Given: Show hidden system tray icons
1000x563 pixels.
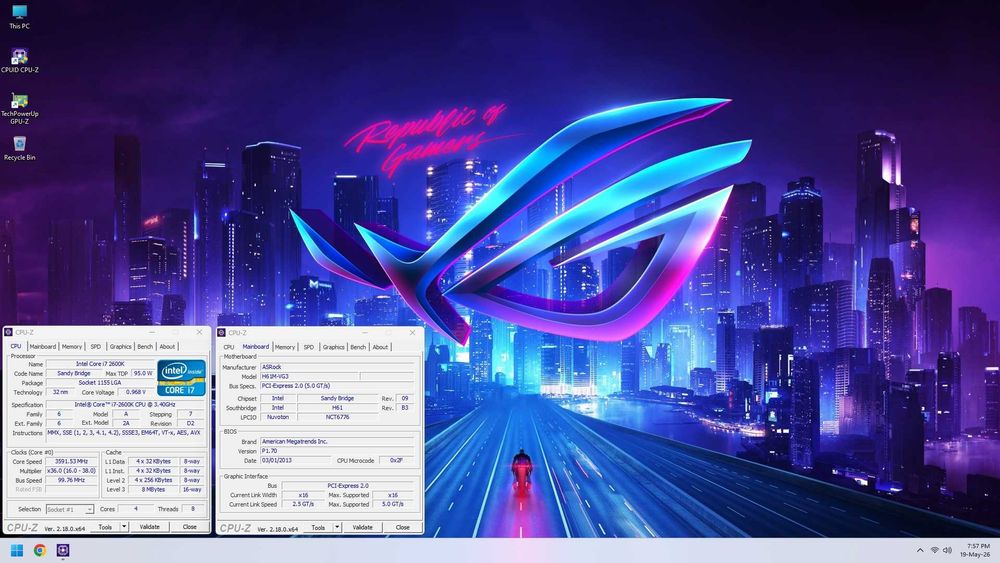Looking at the screenshot, I should coord(920,550).
